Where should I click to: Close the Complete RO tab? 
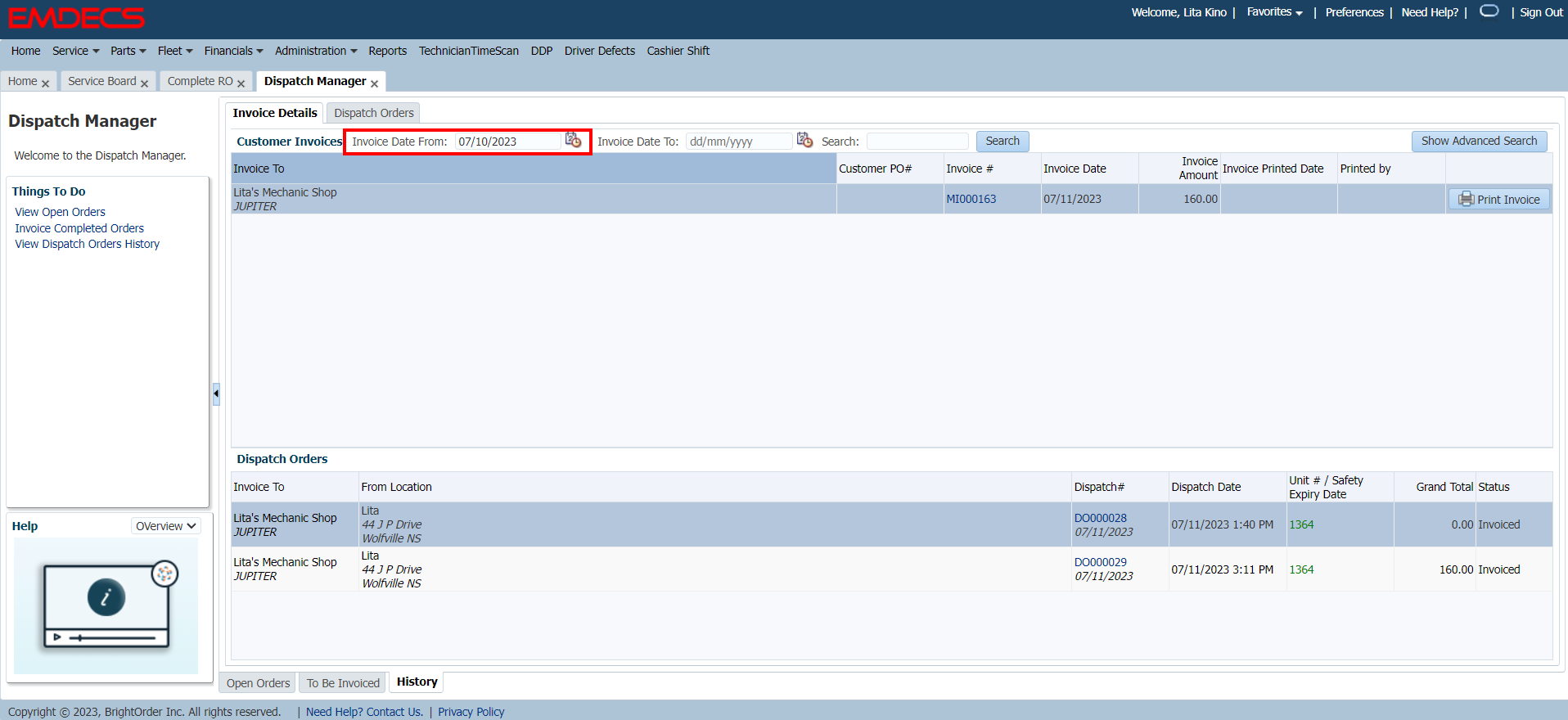[241, 83]
